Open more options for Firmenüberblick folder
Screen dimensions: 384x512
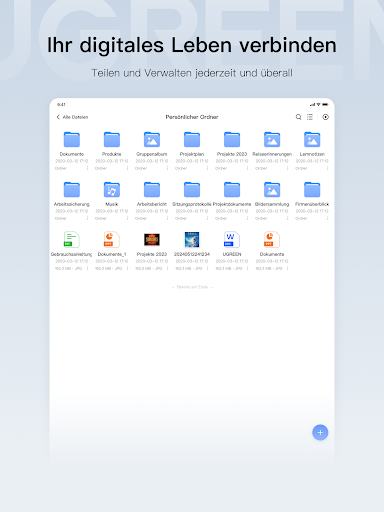pyautogui.click(x=328, y=218)
